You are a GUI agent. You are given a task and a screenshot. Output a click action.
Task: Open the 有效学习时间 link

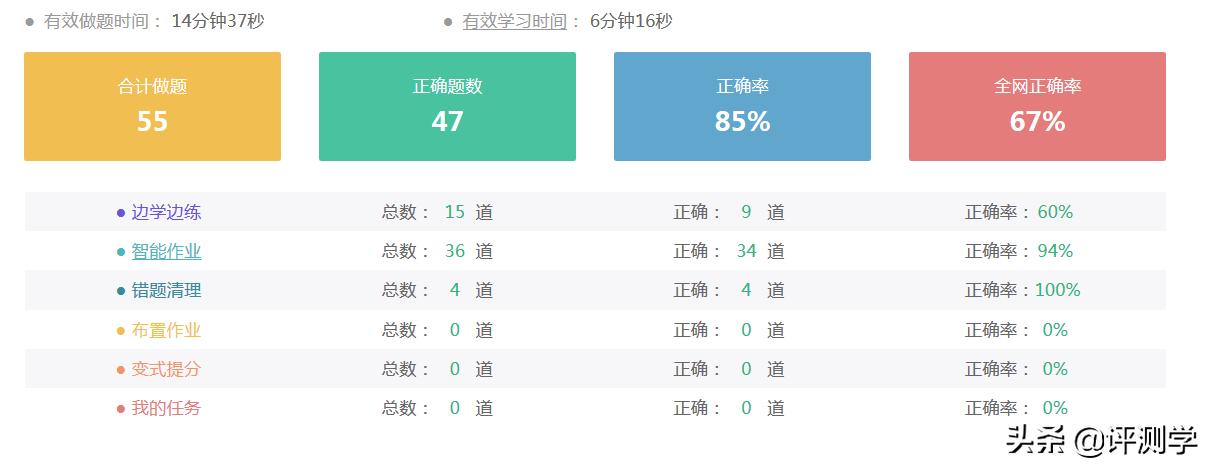coord(514,21)
